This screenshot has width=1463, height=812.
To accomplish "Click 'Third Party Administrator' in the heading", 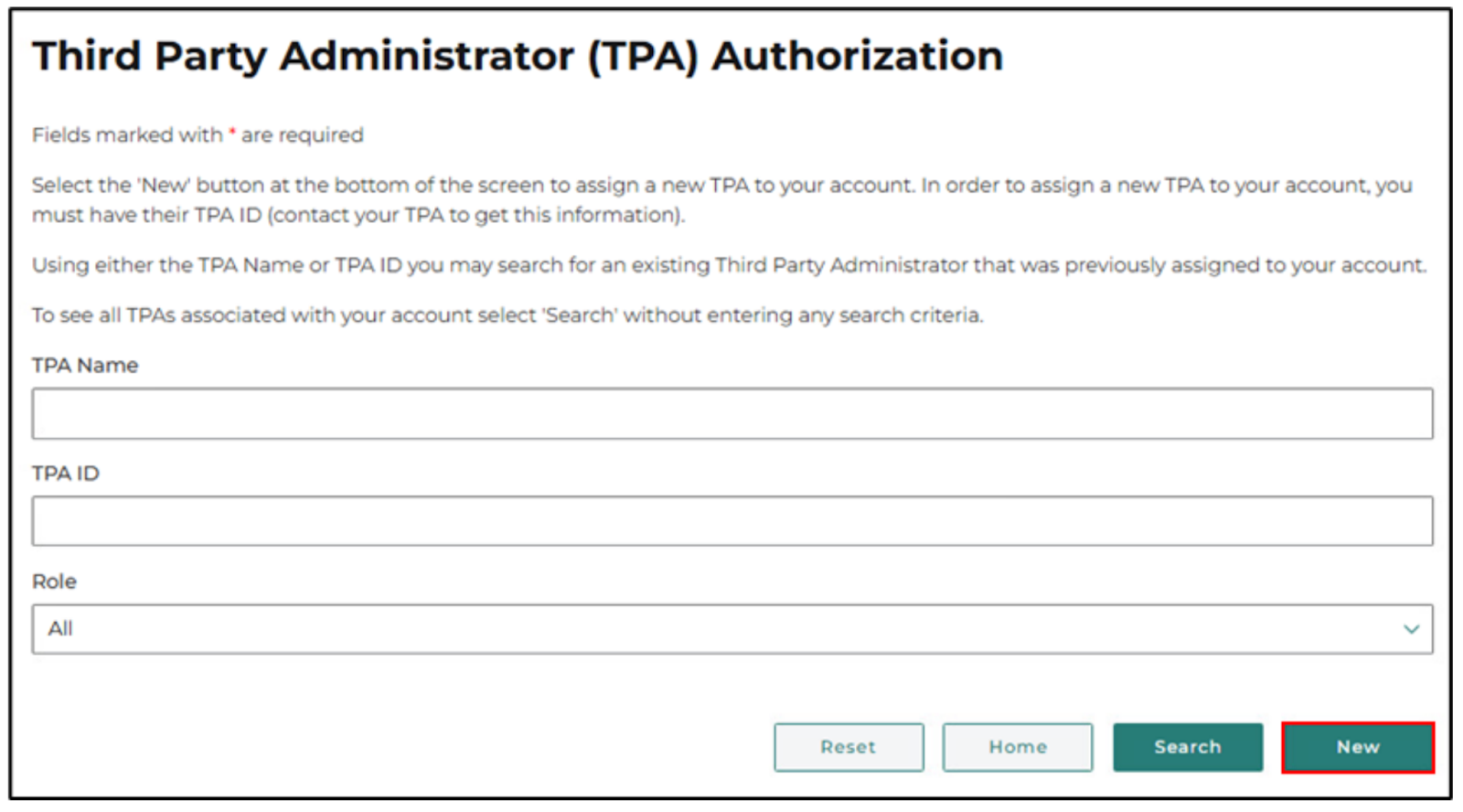I will 306,56.
